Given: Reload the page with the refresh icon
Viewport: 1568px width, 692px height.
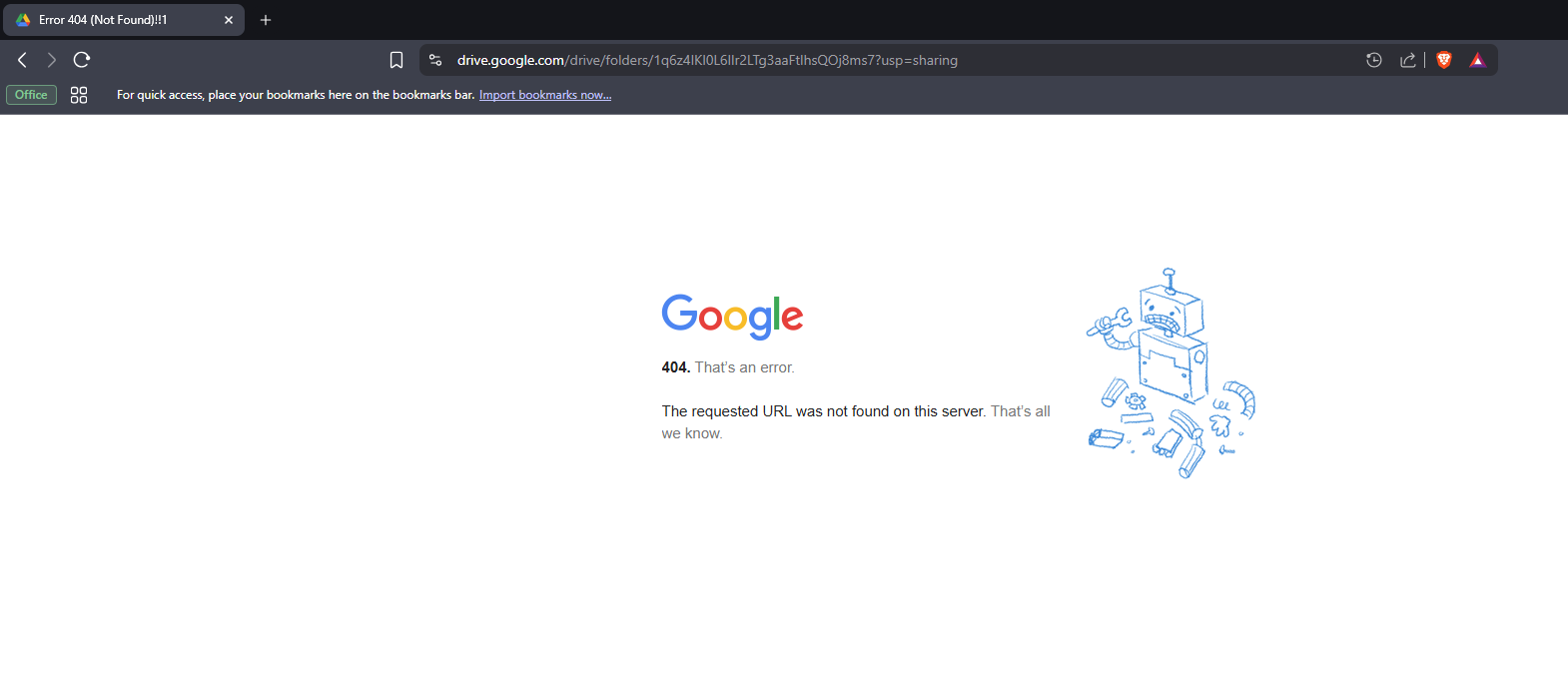Looking at the screenshot, I should click(x=82, y=60).
